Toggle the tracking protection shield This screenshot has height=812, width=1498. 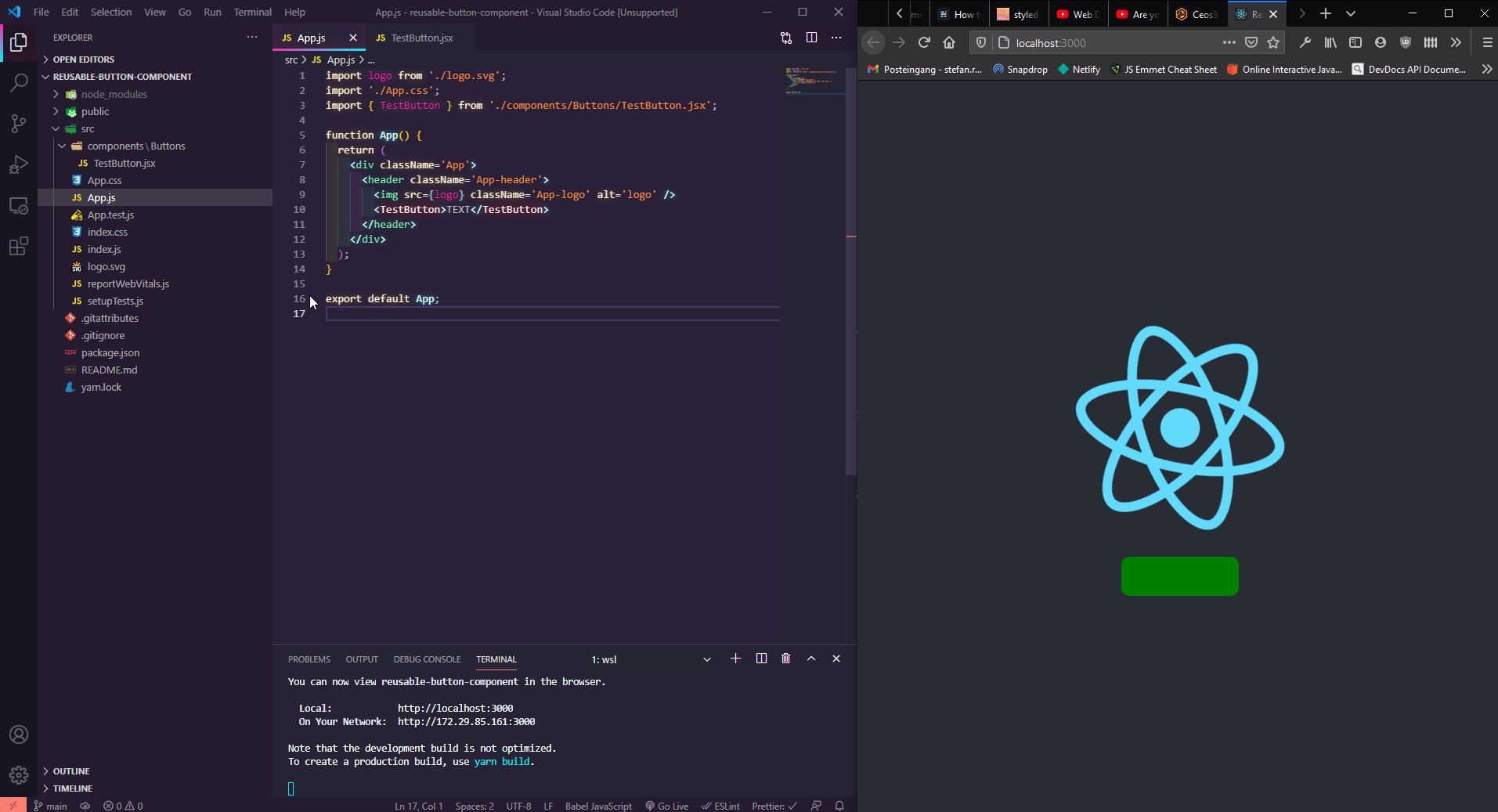980,42
